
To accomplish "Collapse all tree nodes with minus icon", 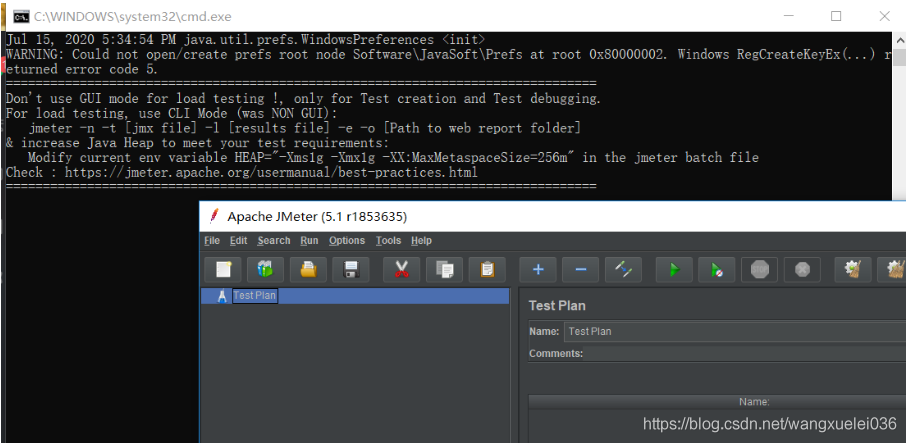I will (x=580, y=269).
